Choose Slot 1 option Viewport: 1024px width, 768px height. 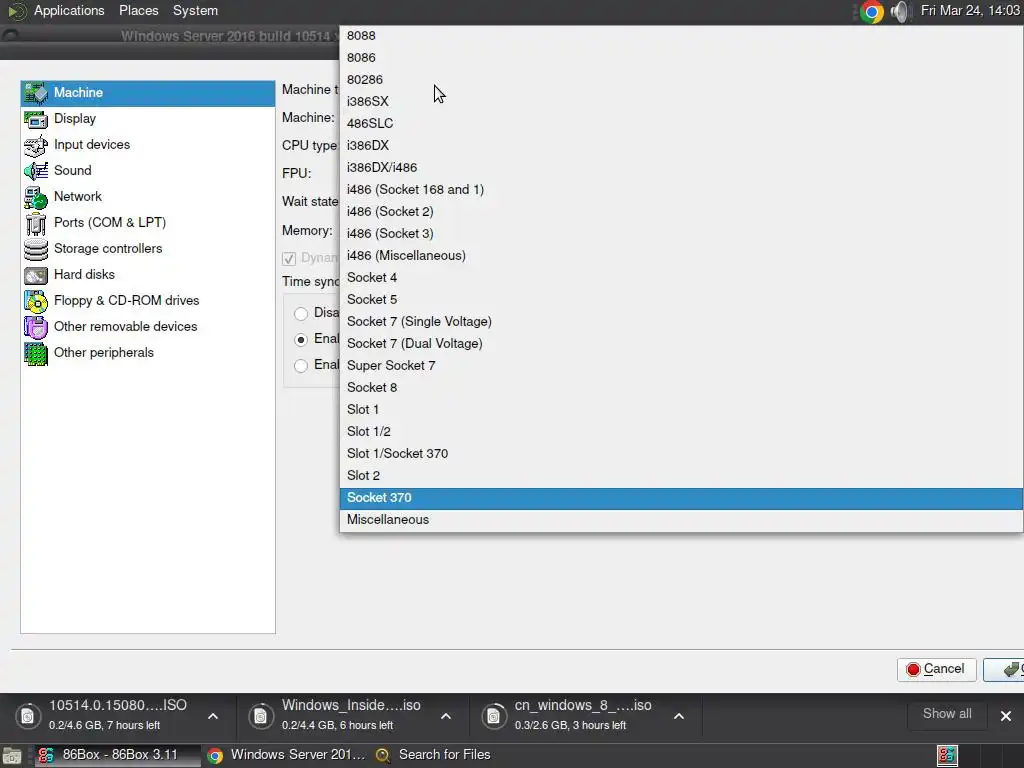pyautogui.click(x=681, y=409)
